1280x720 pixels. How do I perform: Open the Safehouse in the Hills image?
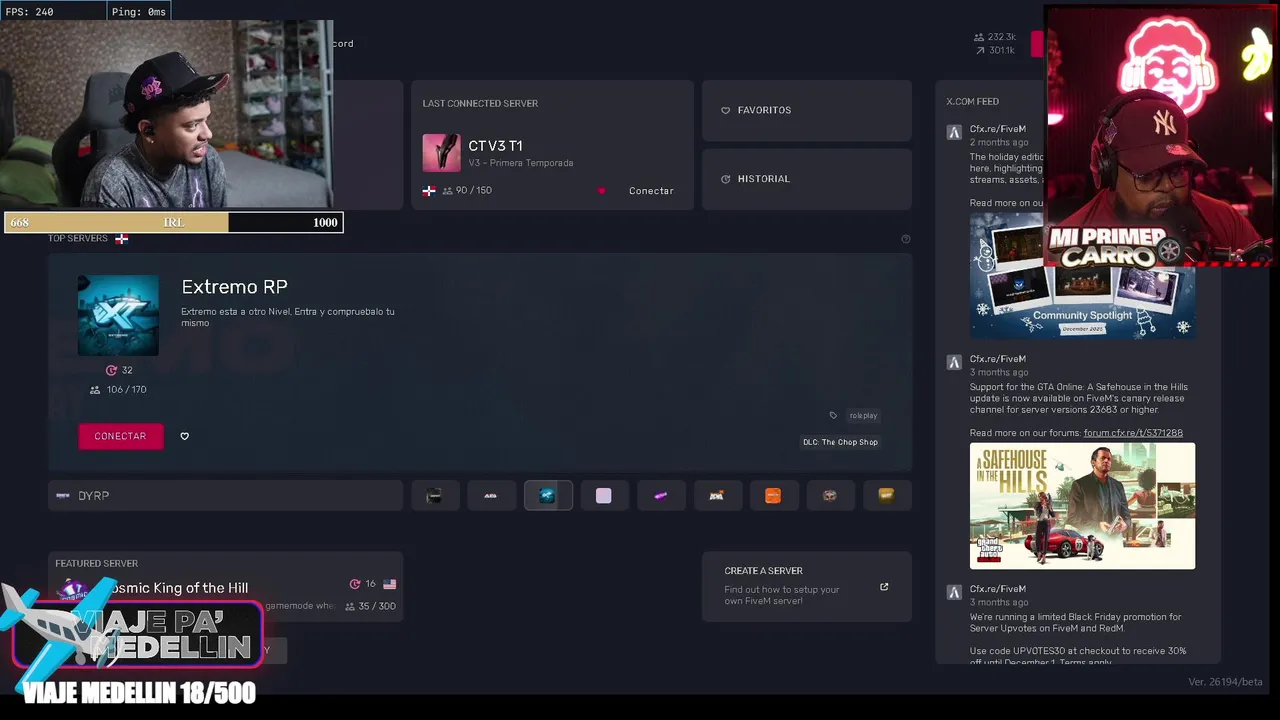(x=1082, y=506)
